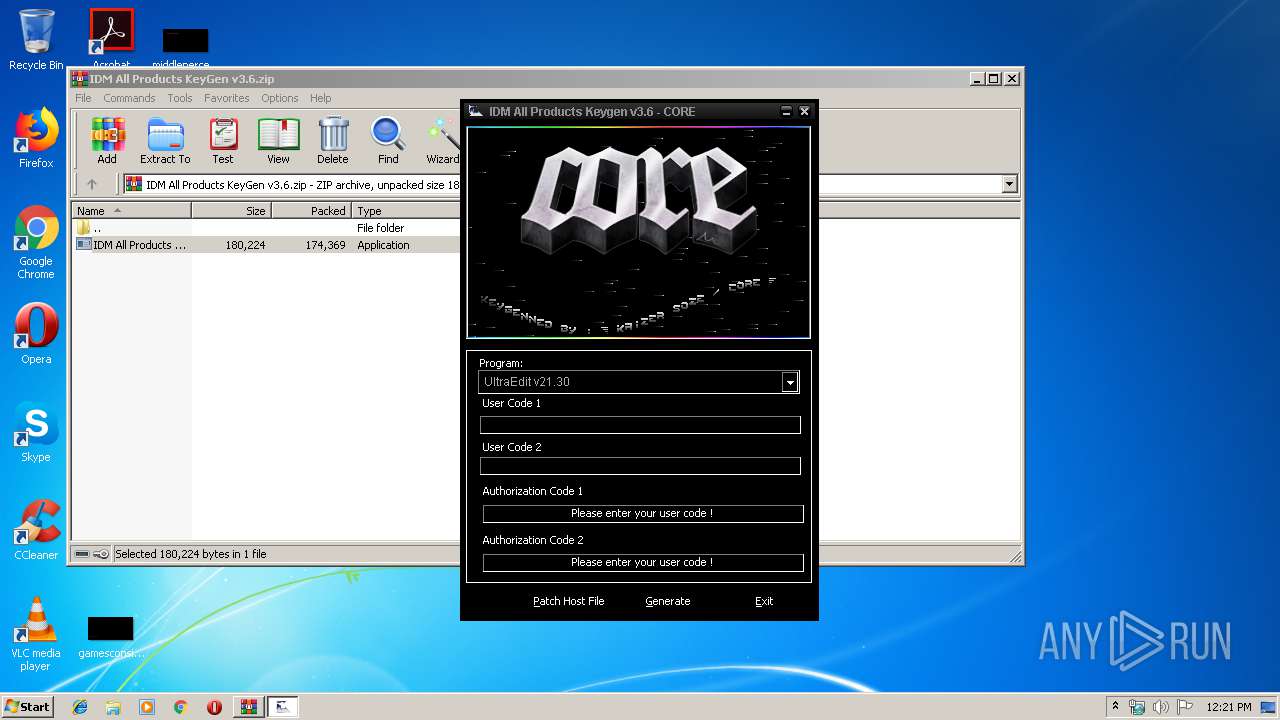Click the Exit button in keygen
The image size is (1280, 720).
pyautogui.click(x=764, y=601)
